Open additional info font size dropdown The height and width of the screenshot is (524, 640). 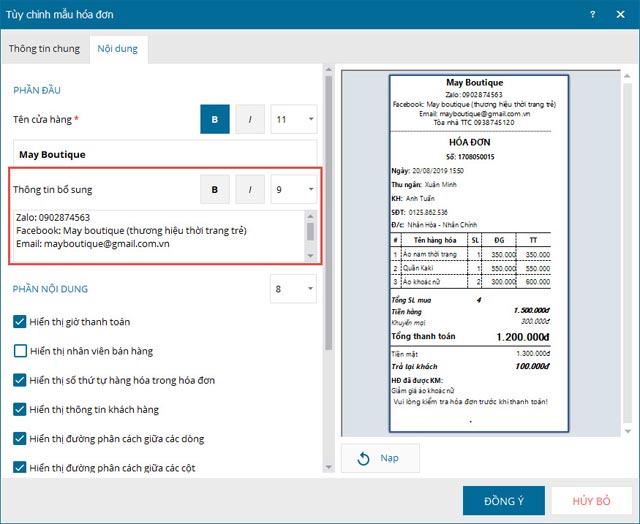[294, 189]
